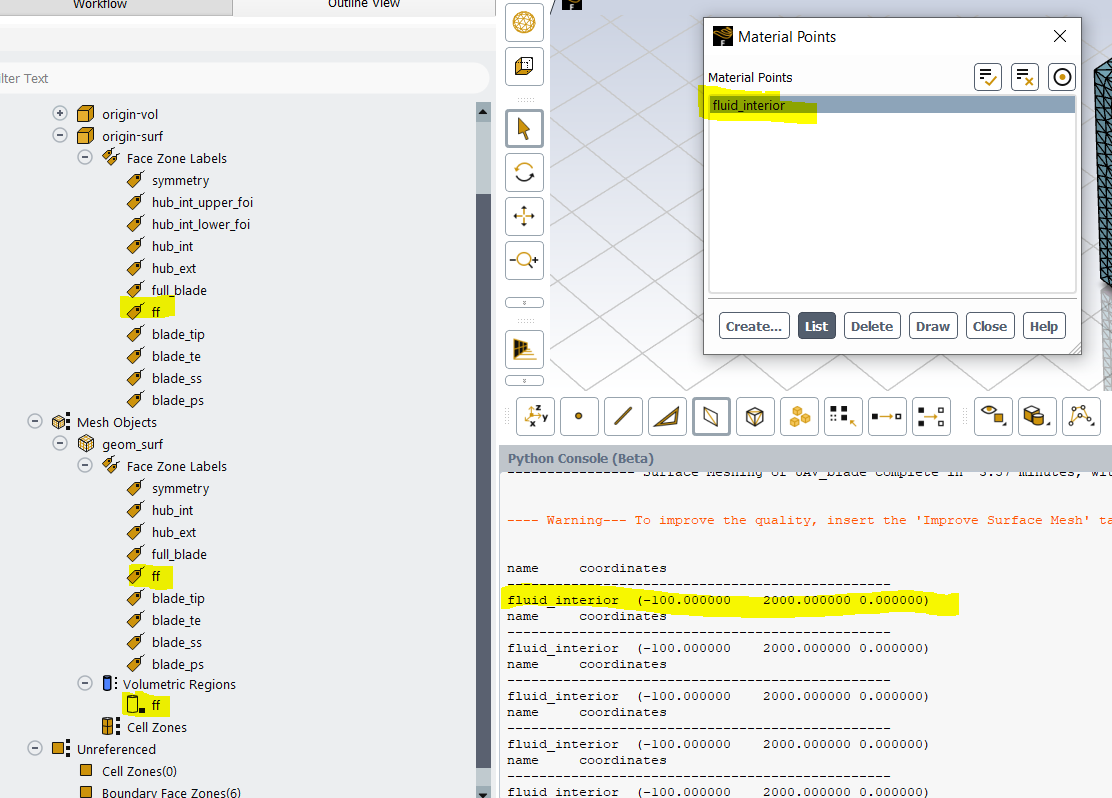Select all material points in dialog list
Image resolution: width=1112 pixels, height=798 pixels.
click(988, 77)
